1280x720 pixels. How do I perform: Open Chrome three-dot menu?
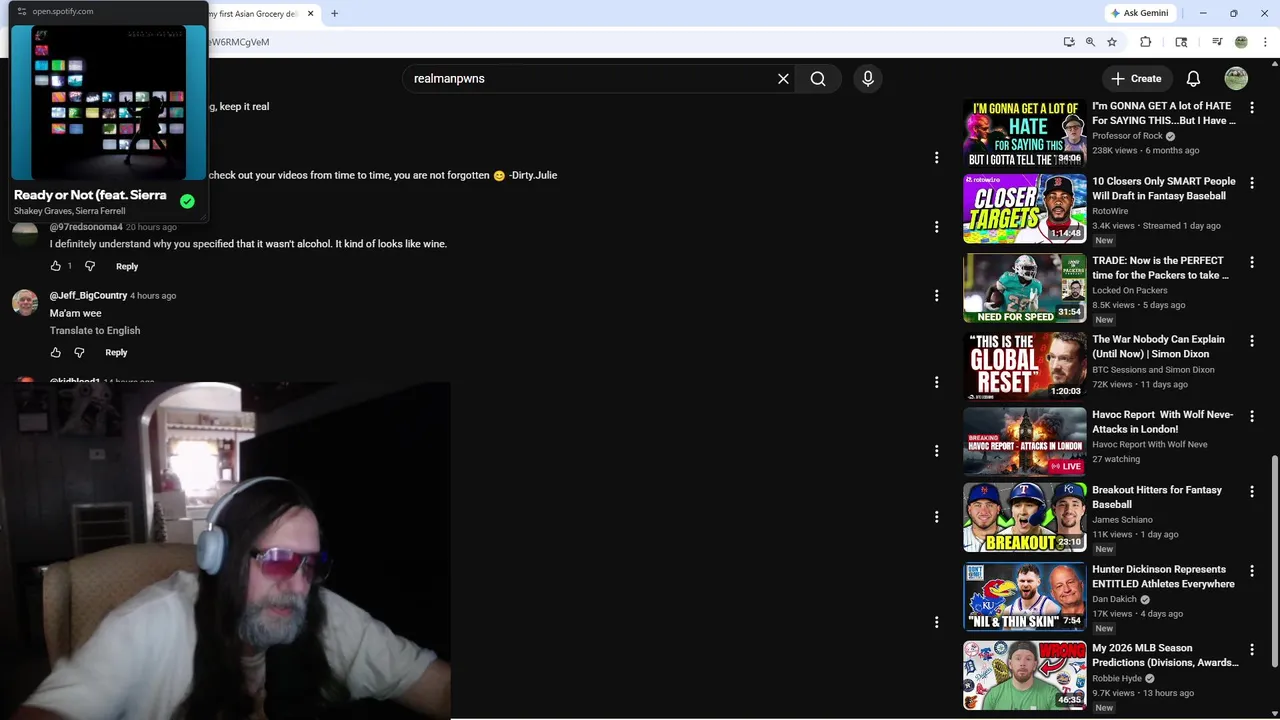tap(1265, 42)
